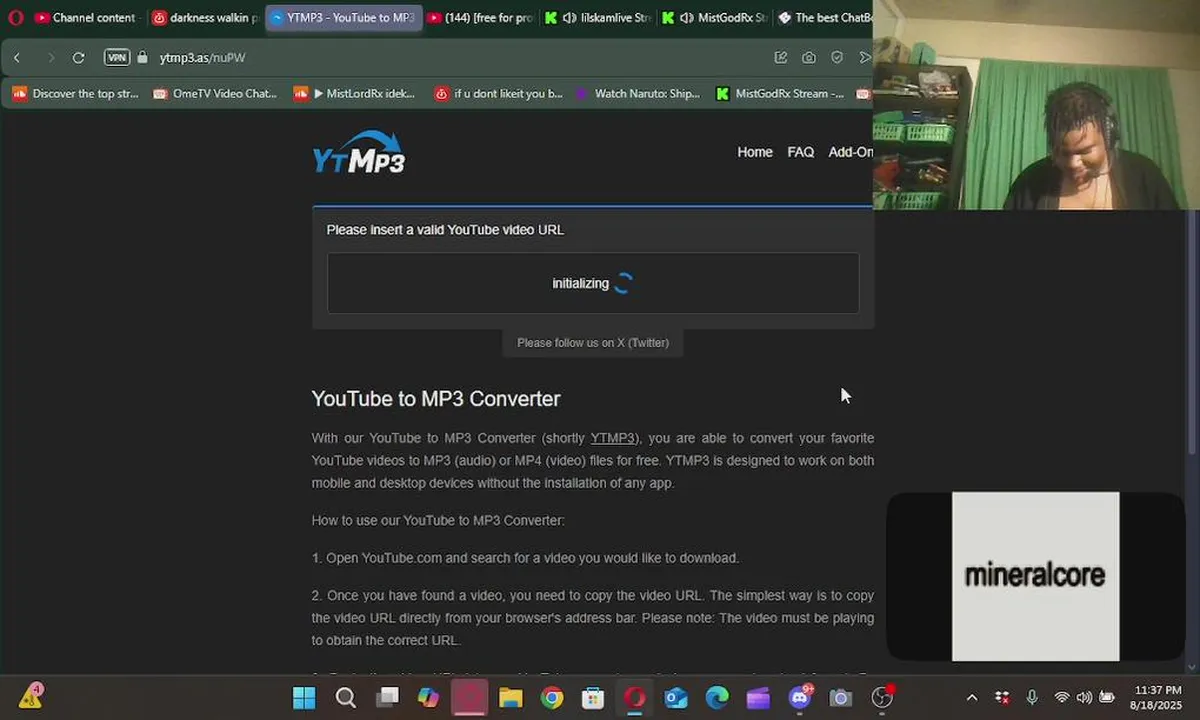Open Outlook from the taskbar

tap(676, 698)
